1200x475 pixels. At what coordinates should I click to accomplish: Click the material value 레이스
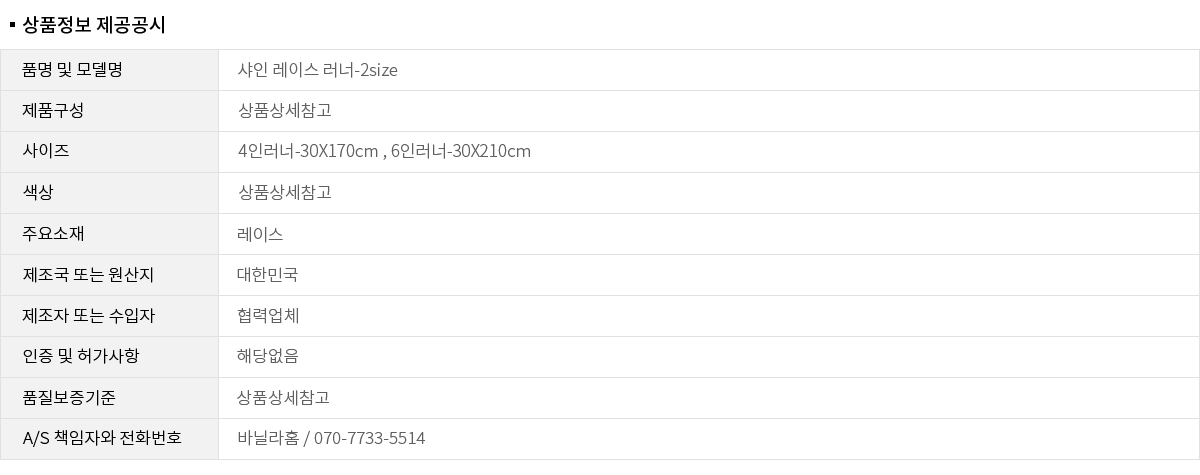coord(260,234)
